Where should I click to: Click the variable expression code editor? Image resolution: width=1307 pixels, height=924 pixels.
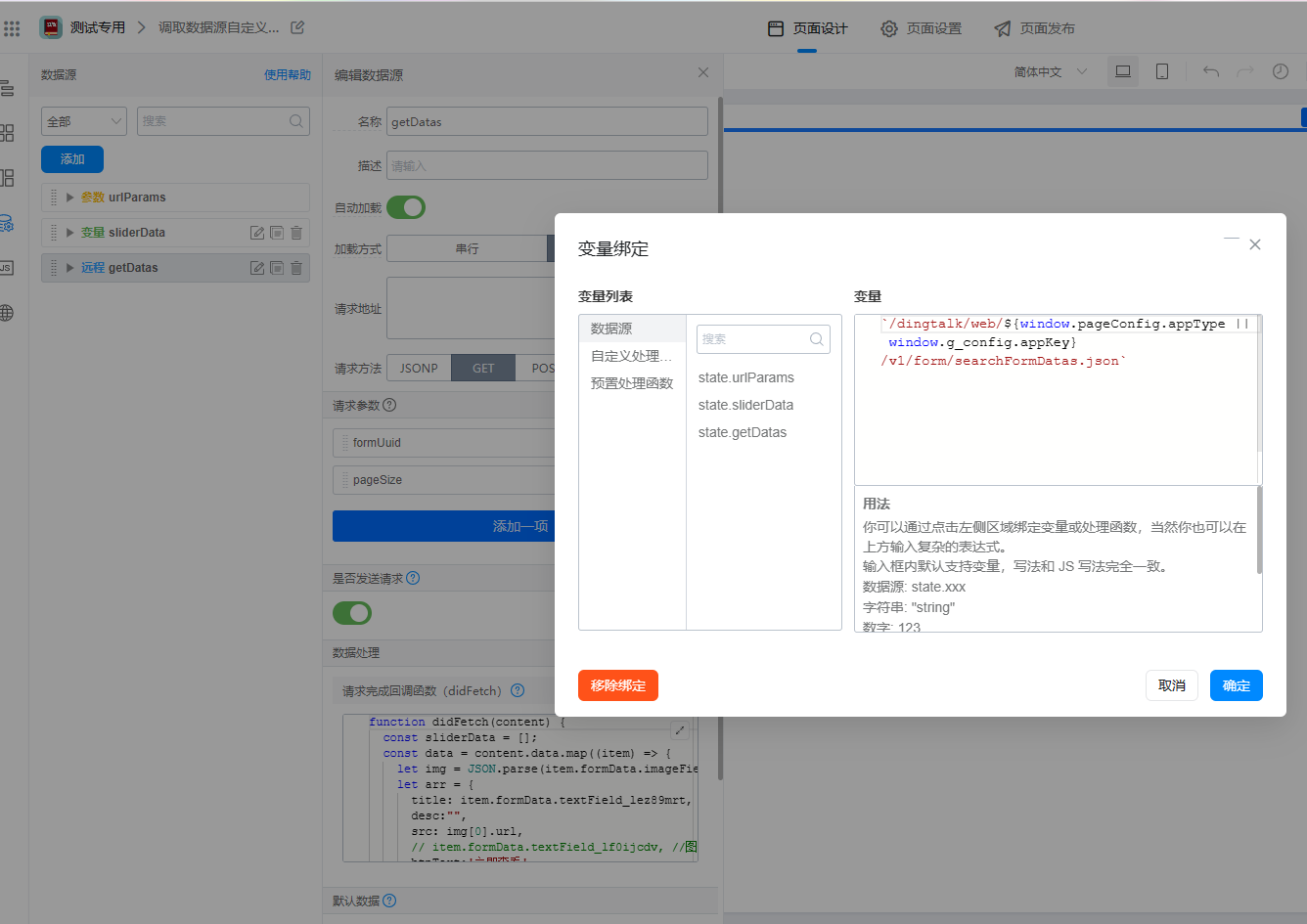pyautogui.click(x=1058, y=399)
